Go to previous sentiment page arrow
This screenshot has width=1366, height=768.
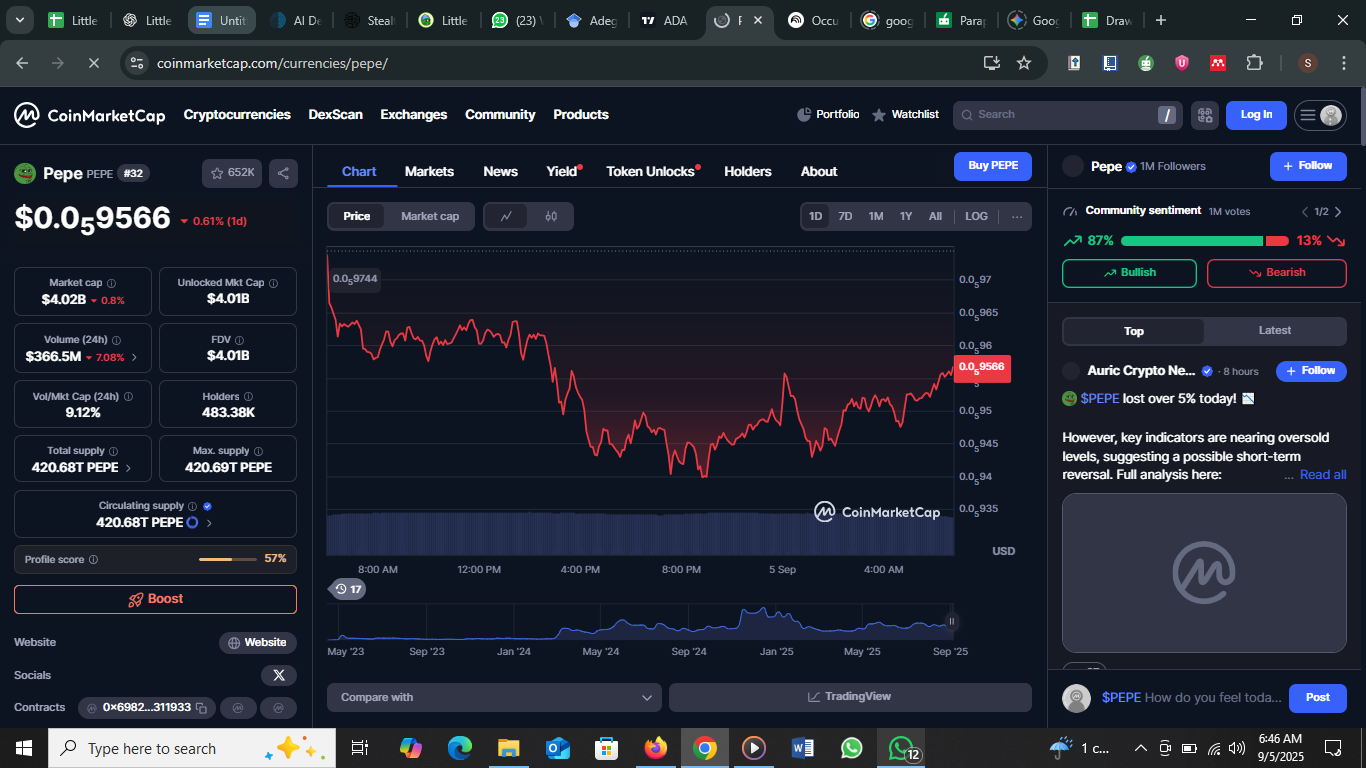pyautogui.click(x=1305, y=212)
